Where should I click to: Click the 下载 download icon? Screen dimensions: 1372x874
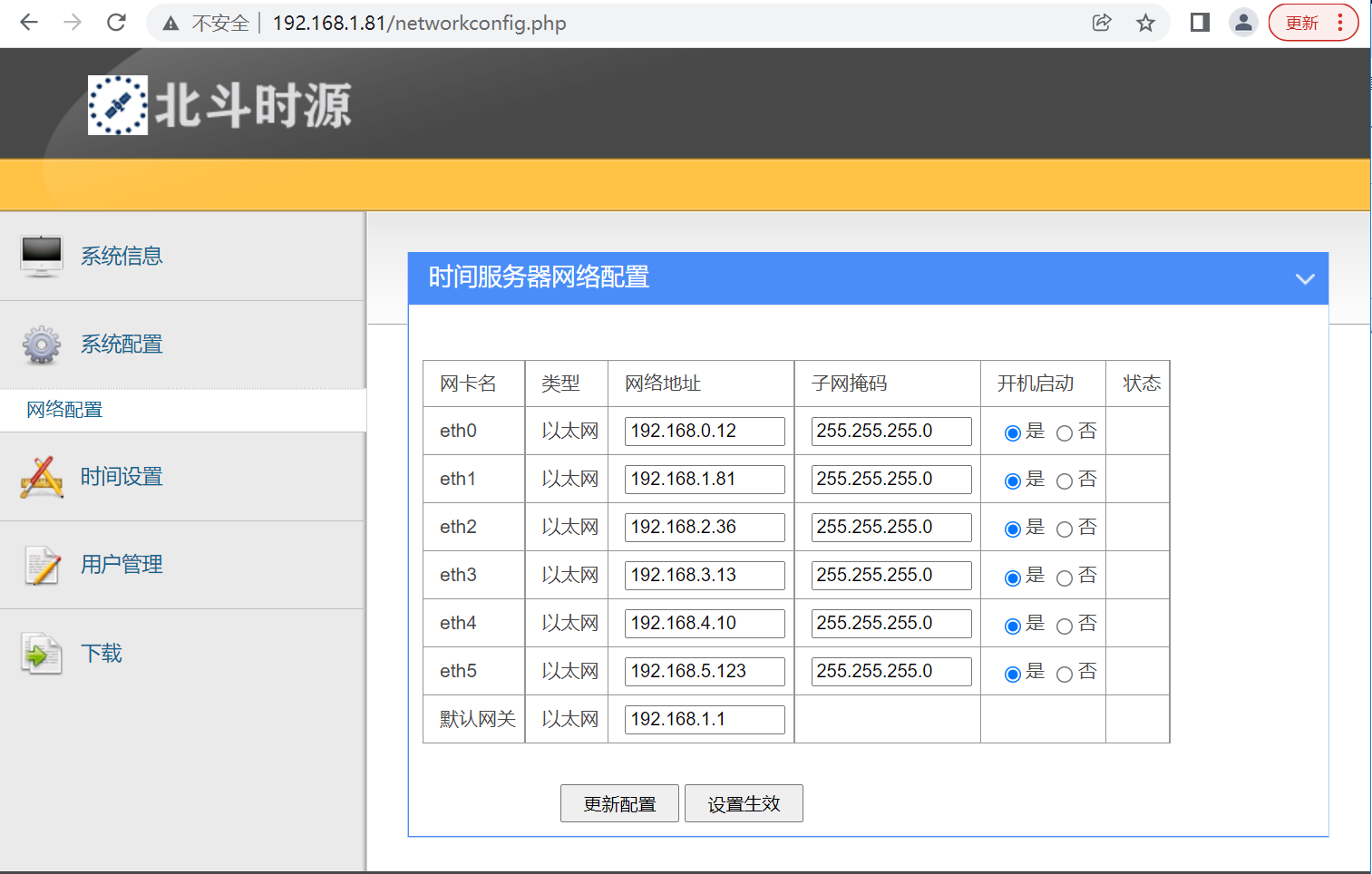tap(41, 653)
